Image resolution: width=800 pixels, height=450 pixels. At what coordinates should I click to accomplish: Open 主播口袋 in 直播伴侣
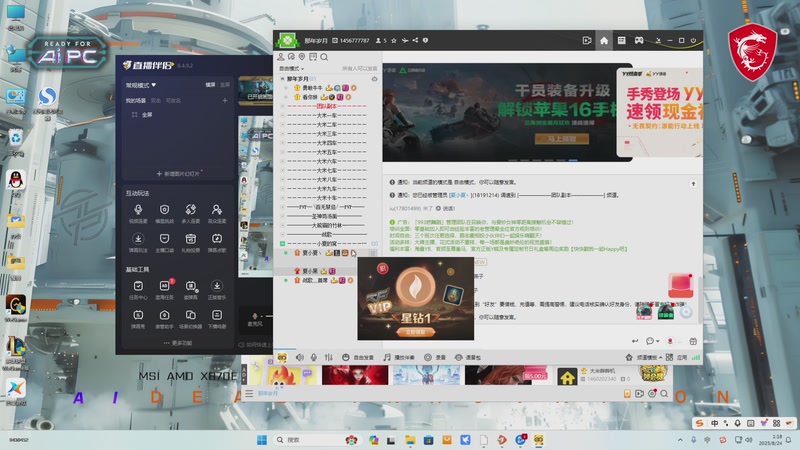click(x=164, y=242)
